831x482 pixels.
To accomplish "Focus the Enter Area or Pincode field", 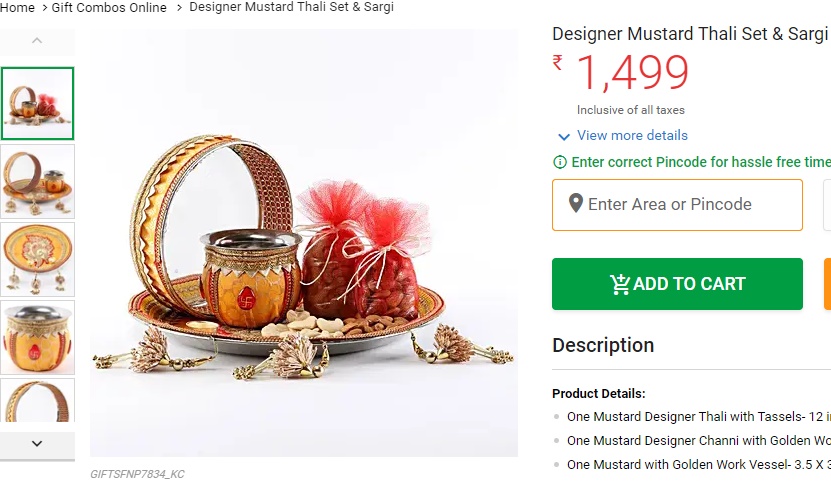I will tap(690, 204).
